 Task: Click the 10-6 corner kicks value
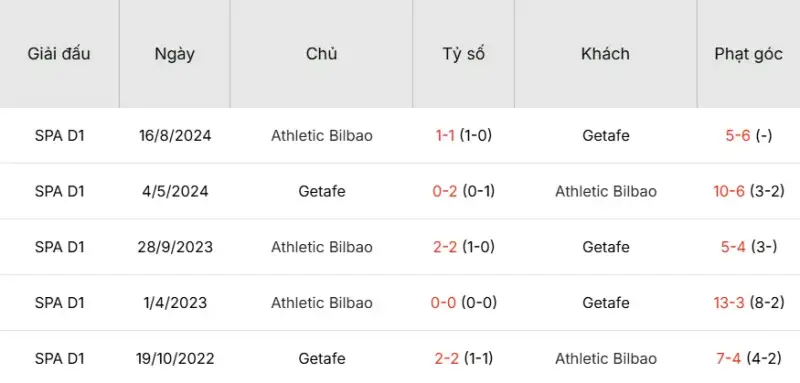(729, 191)
